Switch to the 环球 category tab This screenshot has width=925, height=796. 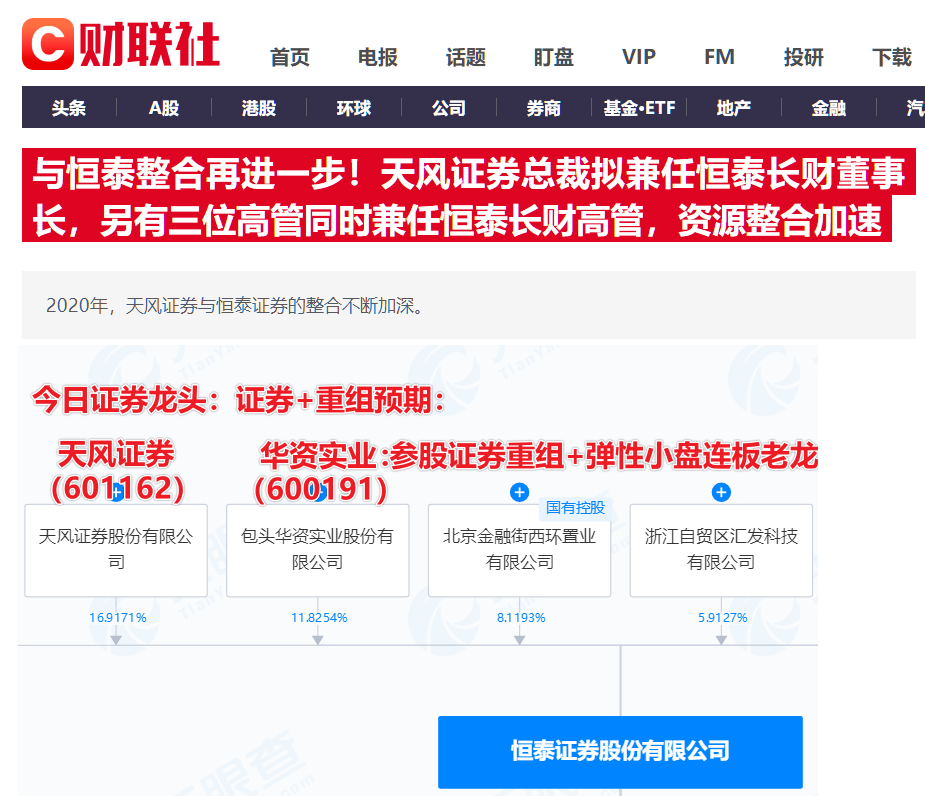353,107
